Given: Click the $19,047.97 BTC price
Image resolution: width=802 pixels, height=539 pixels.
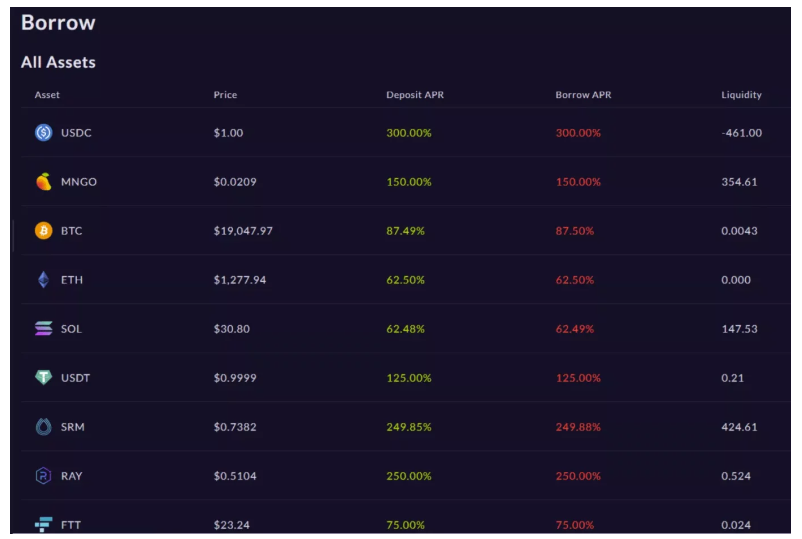Looking at the screenshot, I should click(243, 231).
